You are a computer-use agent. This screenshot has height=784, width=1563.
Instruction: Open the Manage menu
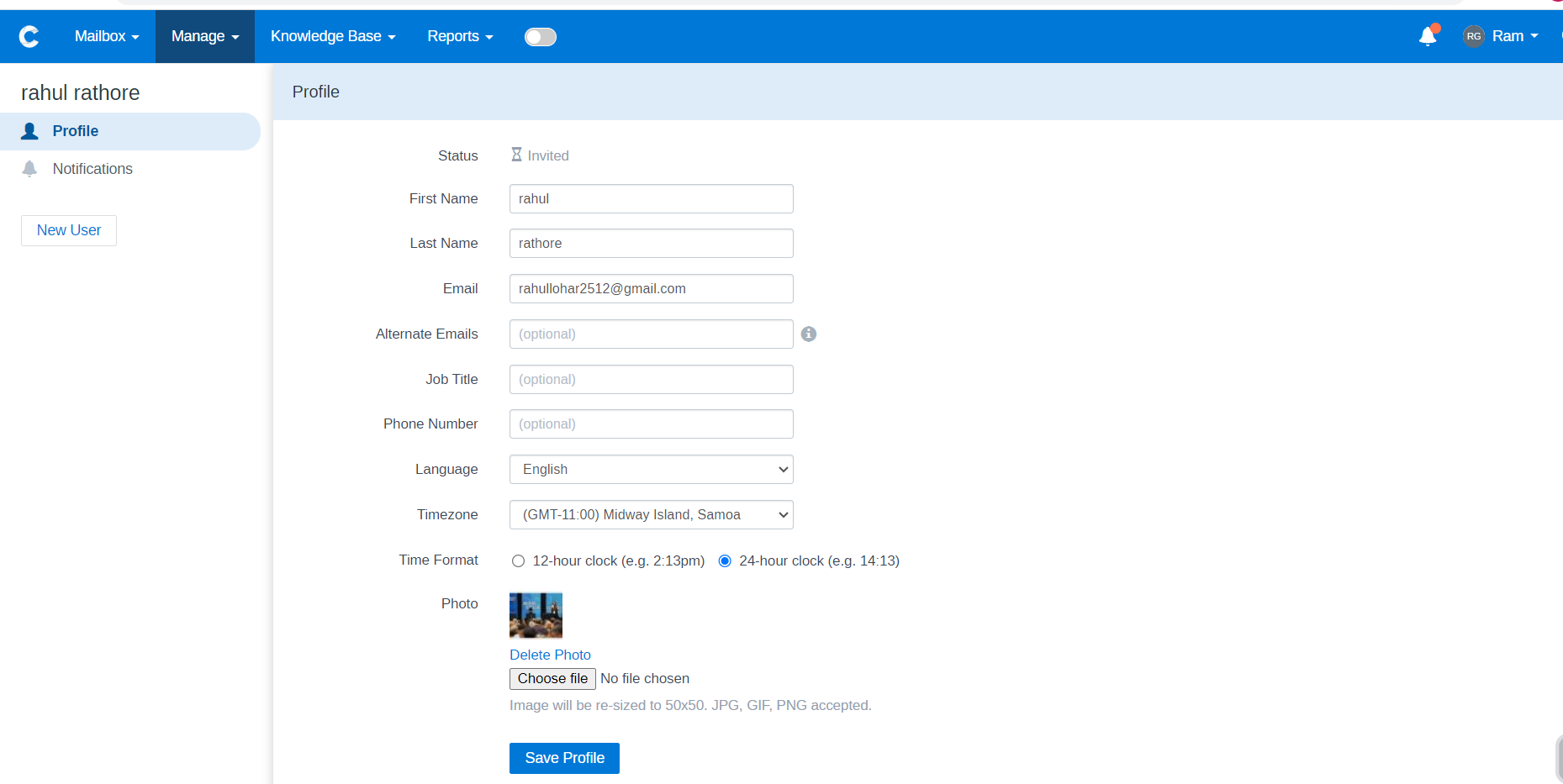204,36
